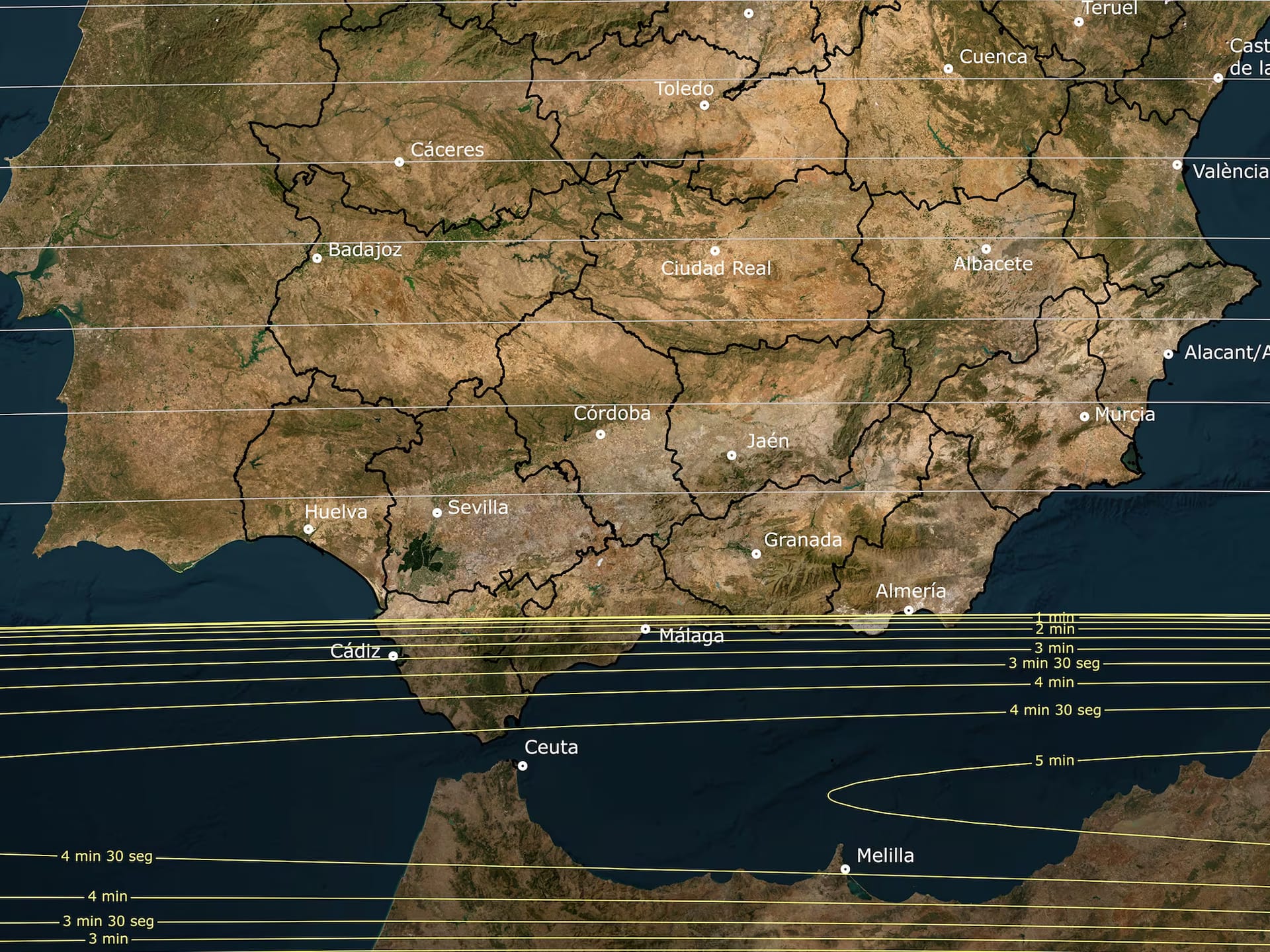Screen dimensions: 1270x952
Task: Select the Cuenca marker dot
Action: [949, 69]
